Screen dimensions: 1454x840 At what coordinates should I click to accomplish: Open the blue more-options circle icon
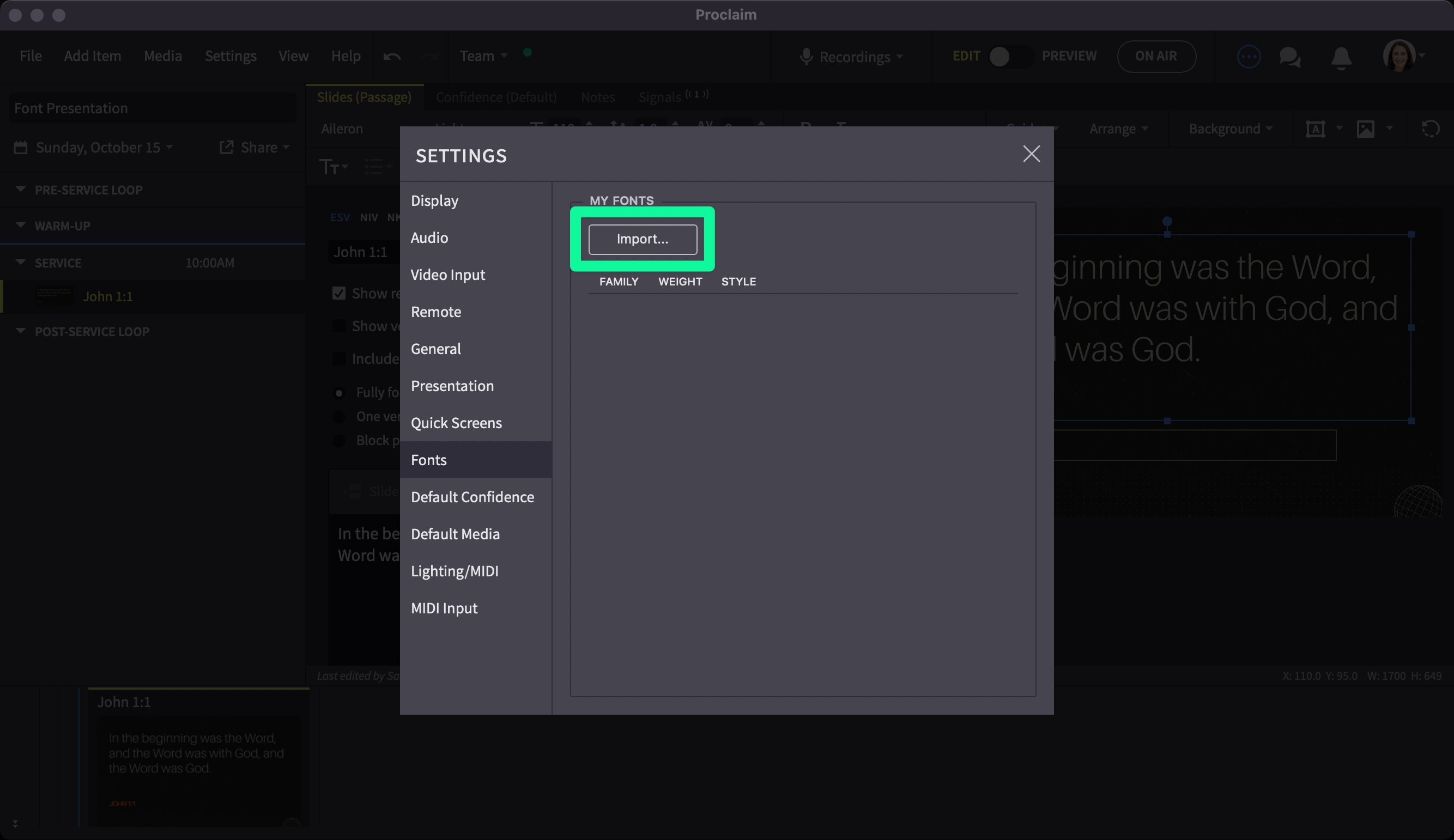coord(1249,57)
